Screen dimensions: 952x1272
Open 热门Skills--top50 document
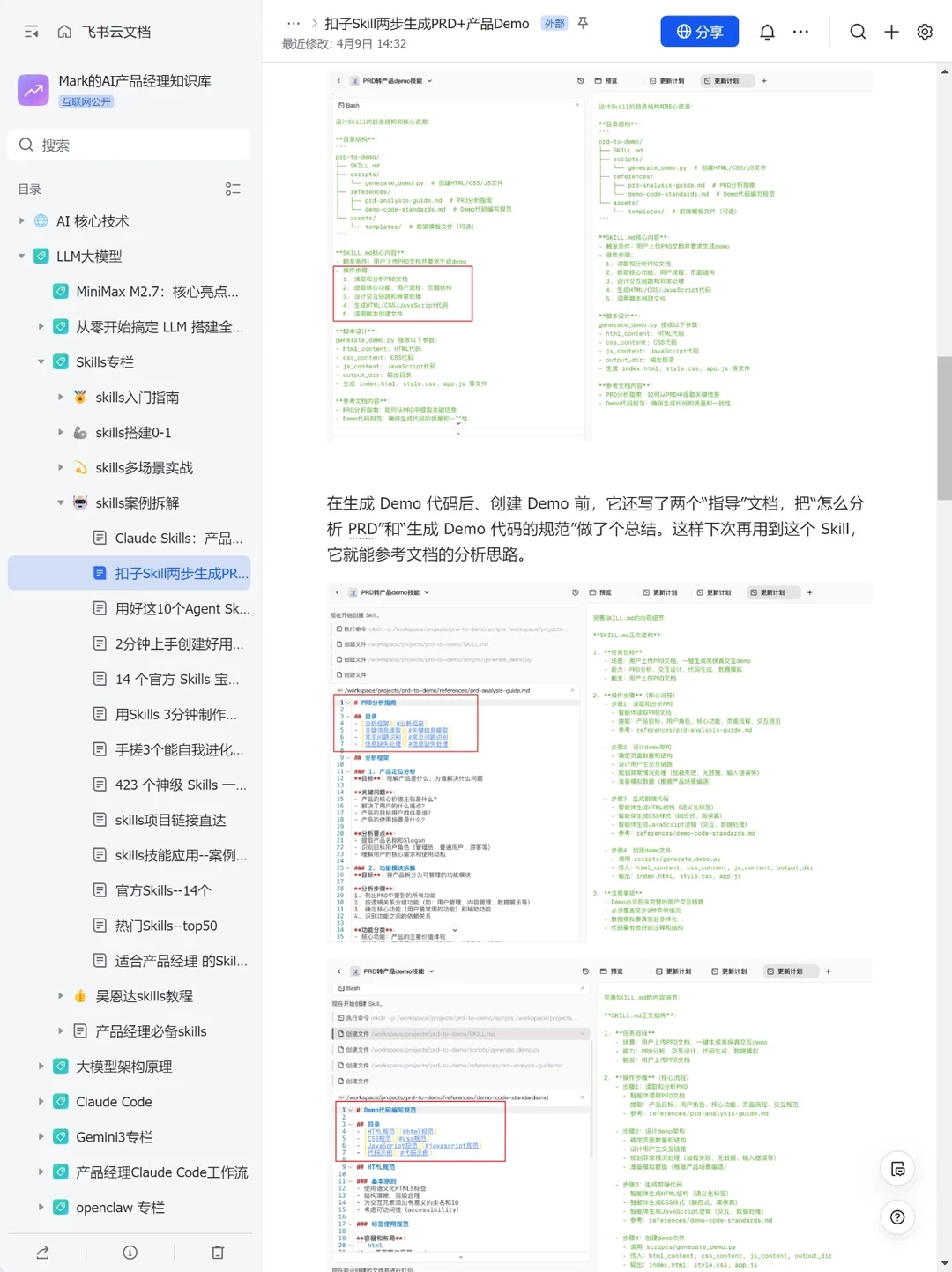coord(166,926)
